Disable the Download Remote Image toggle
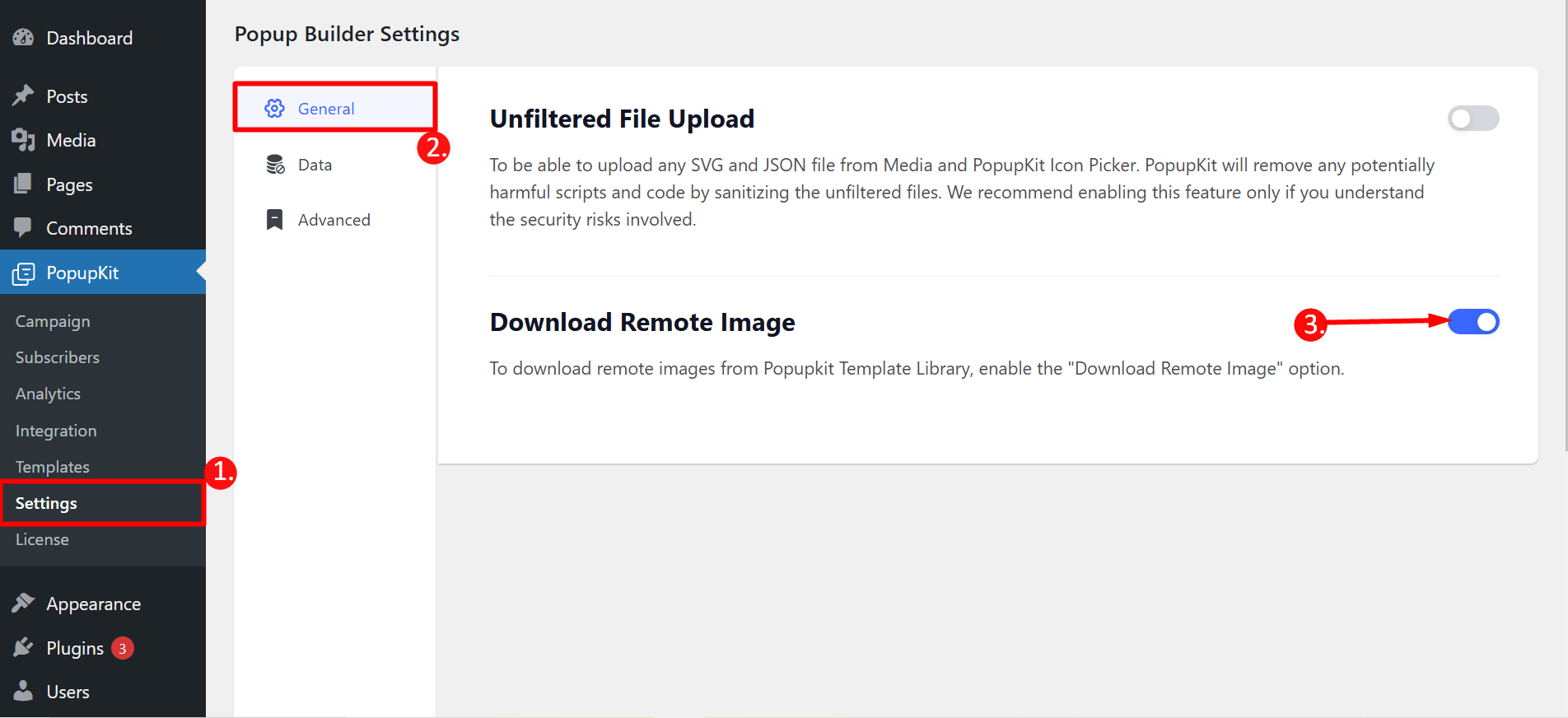The width and height of the screenshot is (1568, 718). point(1474,322)
